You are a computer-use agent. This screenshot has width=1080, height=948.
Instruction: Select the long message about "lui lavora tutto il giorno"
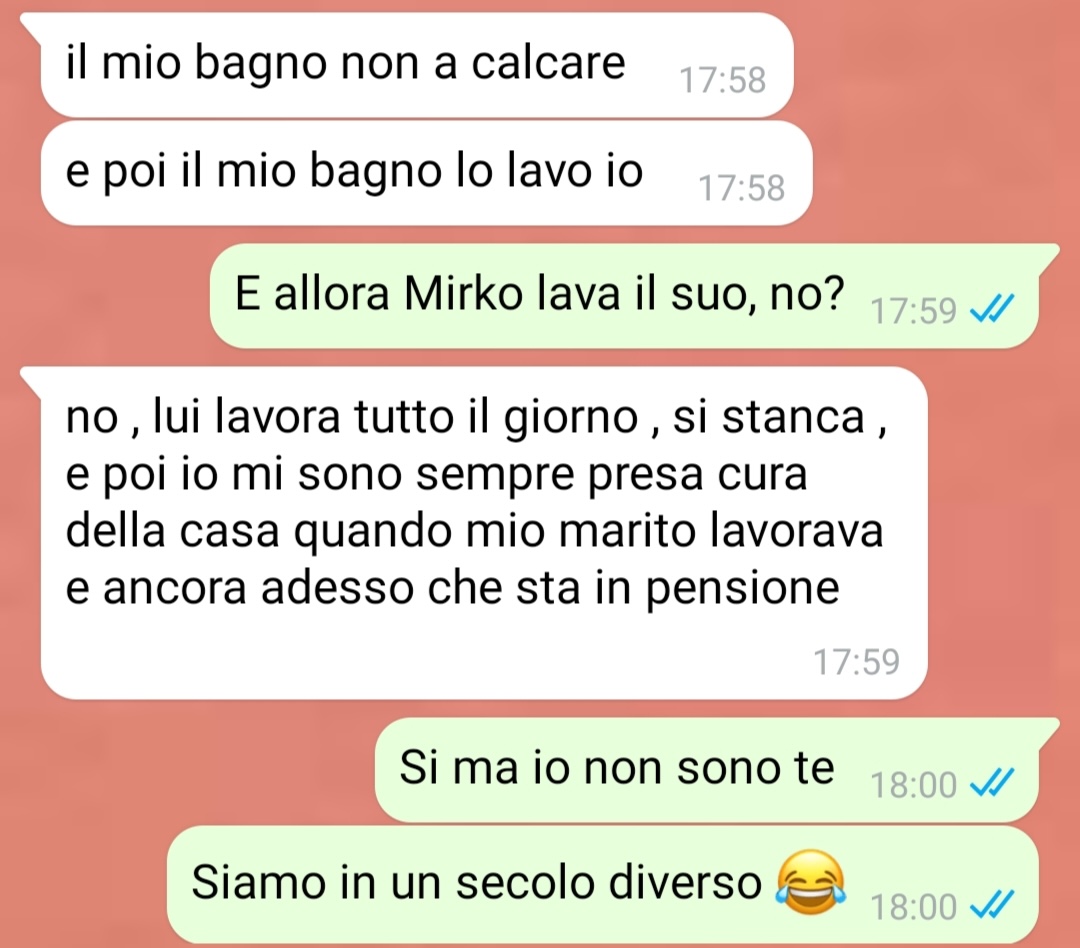click(x=484, y=533)
